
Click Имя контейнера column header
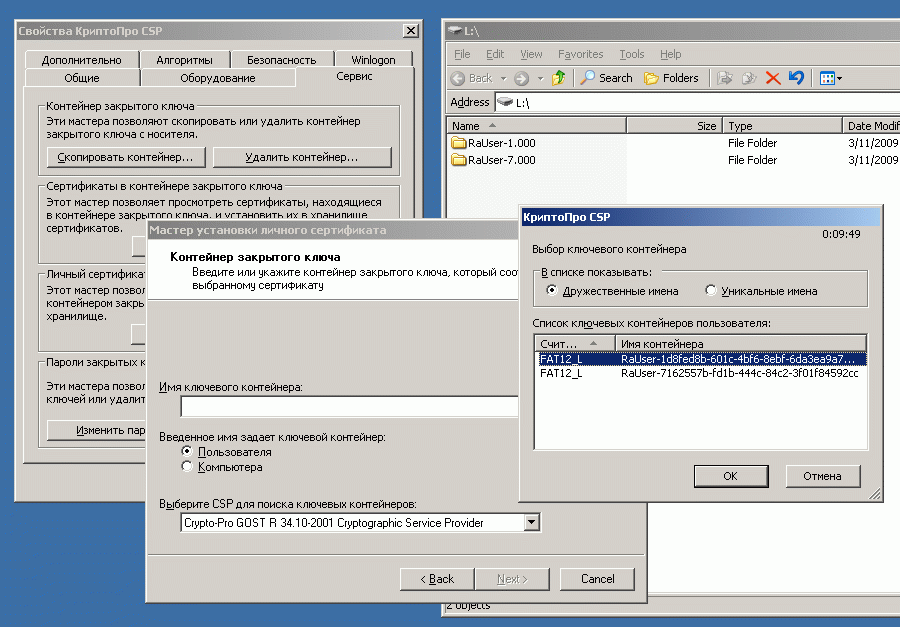tap(740, 343)
